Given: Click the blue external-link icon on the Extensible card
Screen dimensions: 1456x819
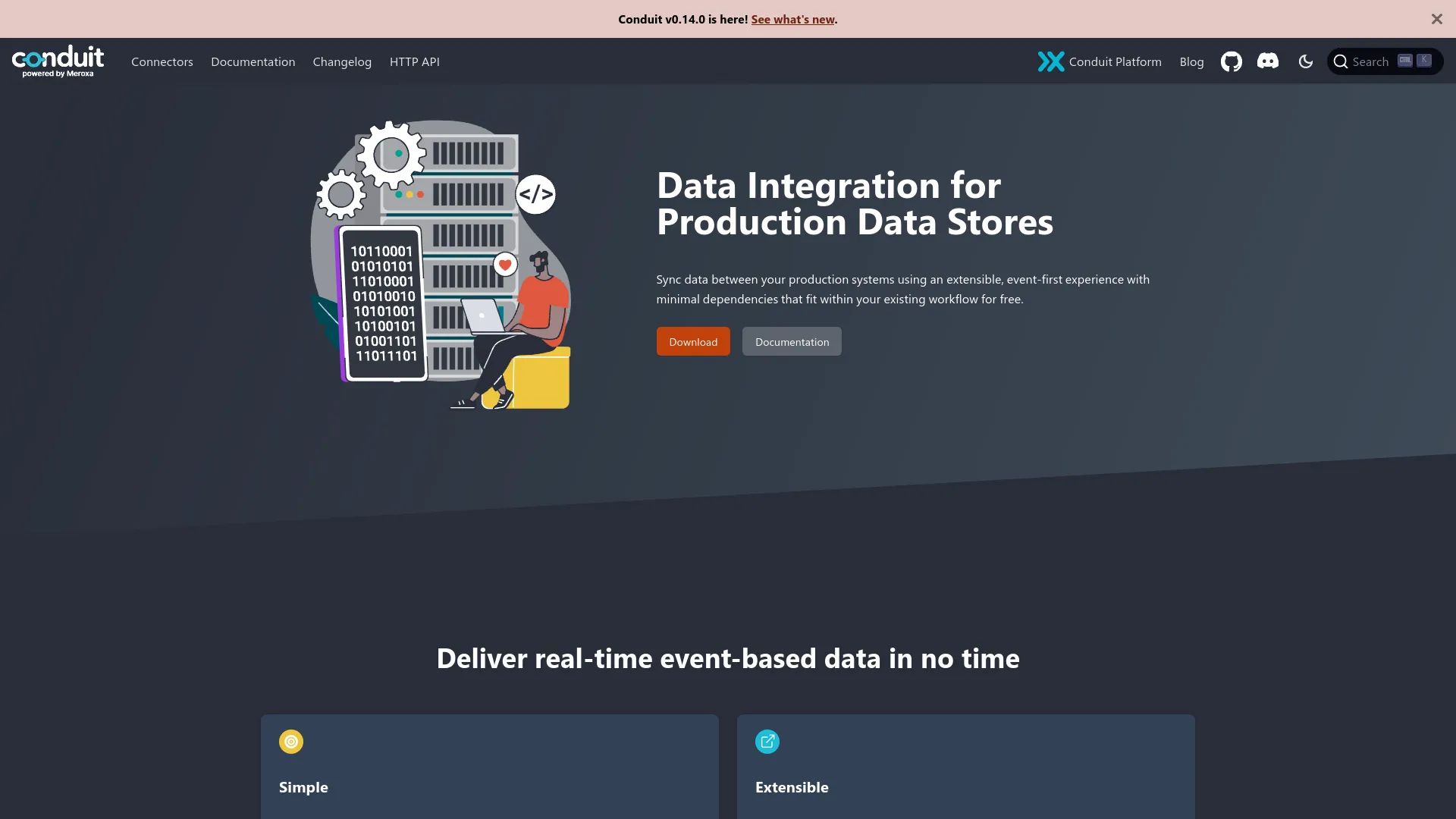Looking at the screenshot, I should 767,742.
